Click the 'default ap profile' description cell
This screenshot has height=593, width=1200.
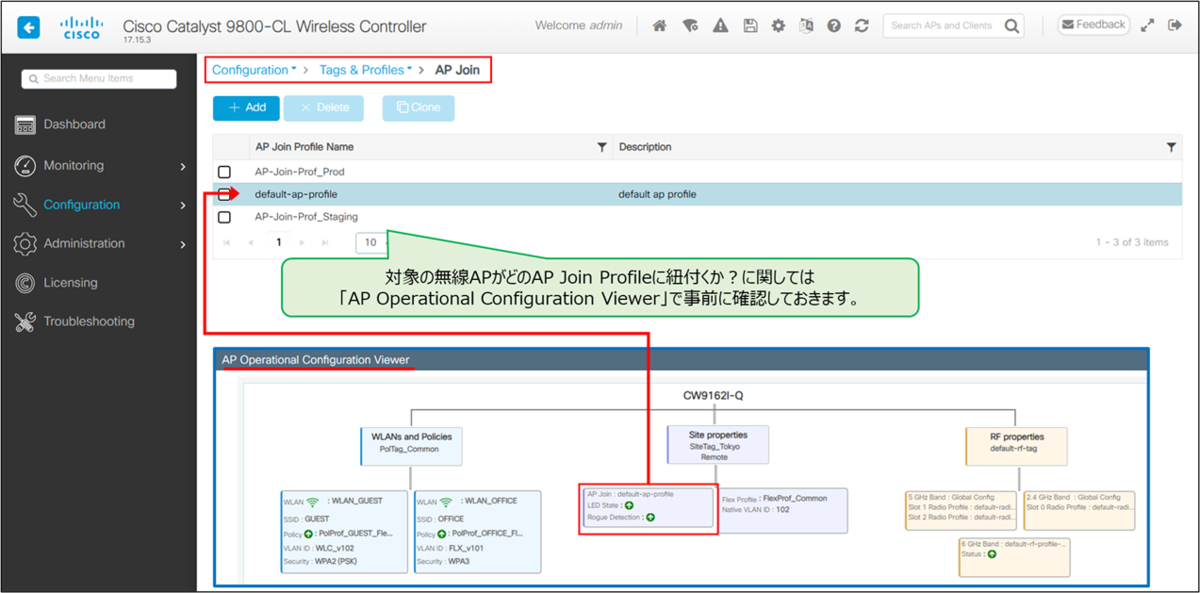(x=657, y=194)
